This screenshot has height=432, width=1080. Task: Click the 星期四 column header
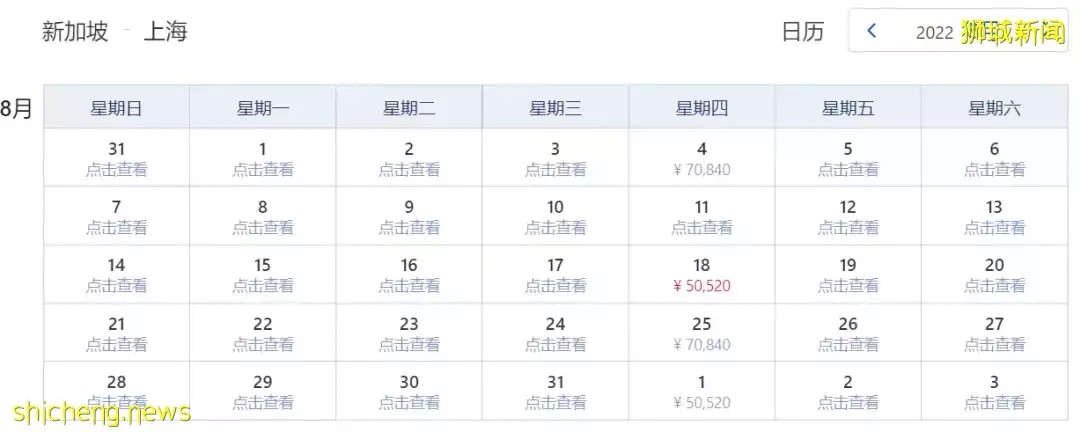tap(701, 108)
